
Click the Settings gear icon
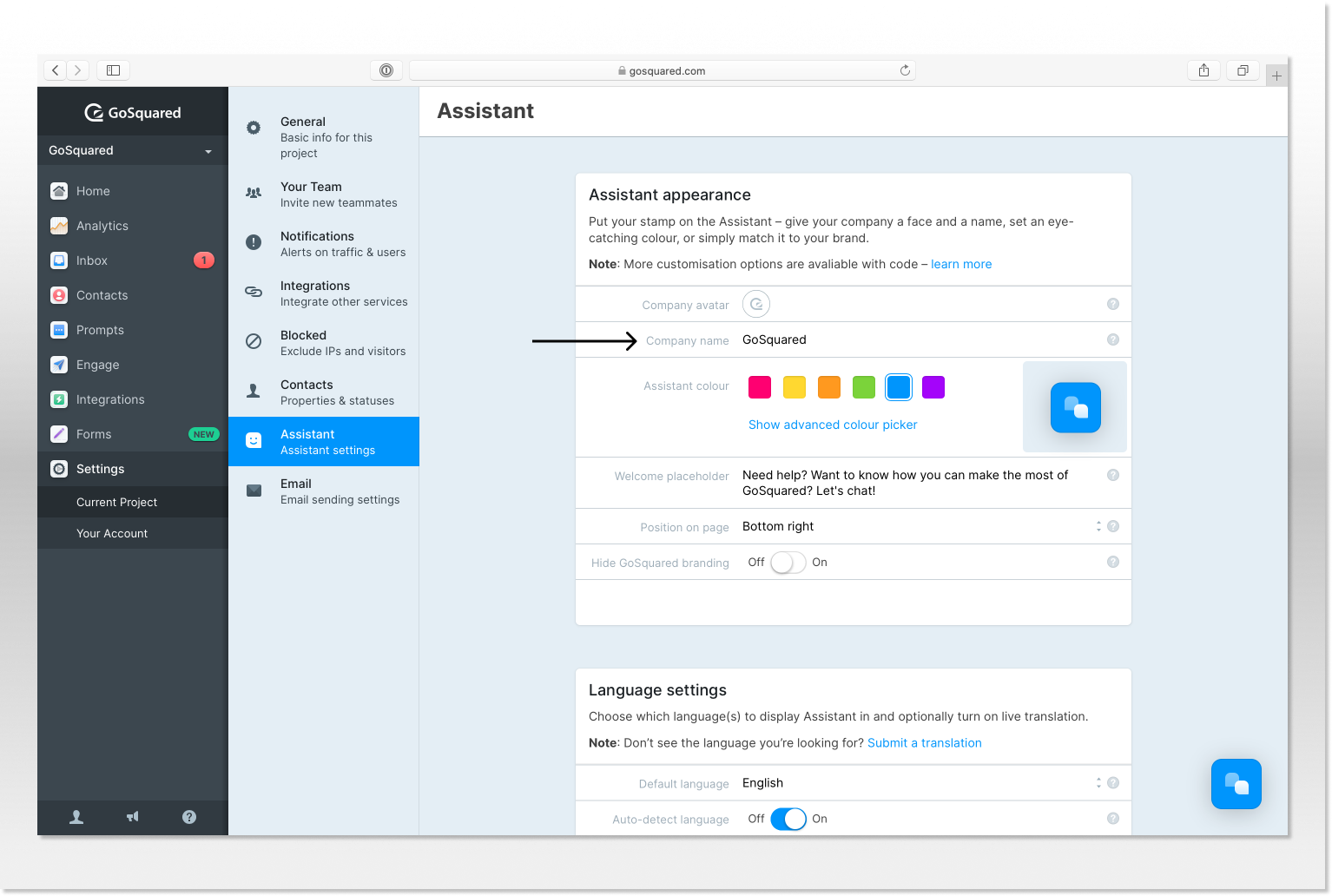(x=59, y=469)
